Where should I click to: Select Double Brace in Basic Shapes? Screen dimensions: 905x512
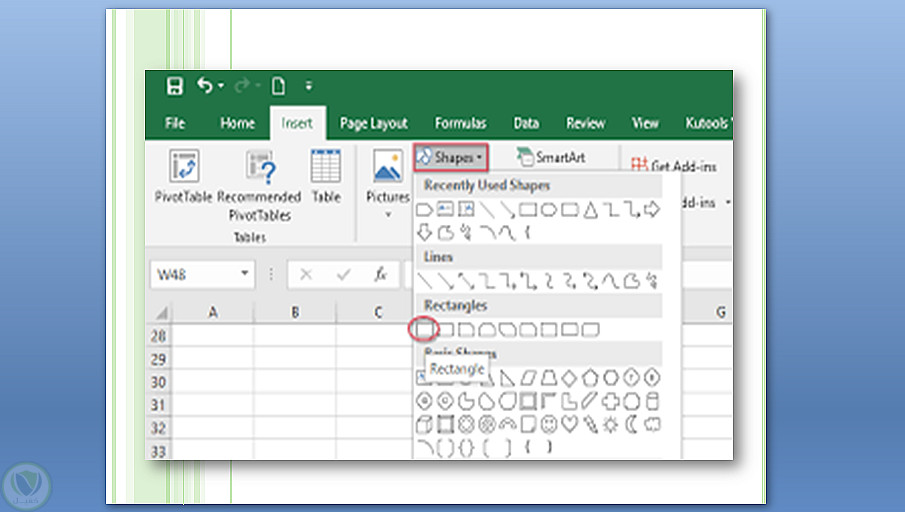coord(466,447)
